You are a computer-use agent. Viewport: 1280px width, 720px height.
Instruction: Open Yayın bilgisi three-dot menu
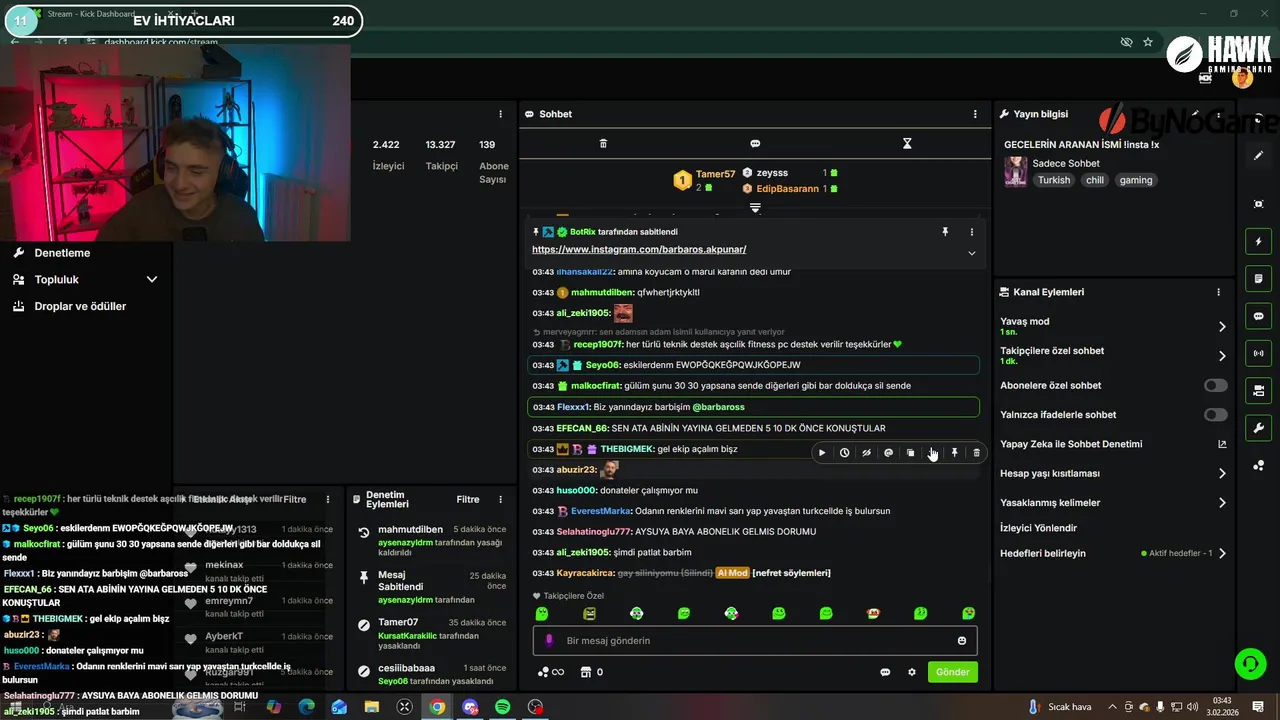coord(1218,114)
